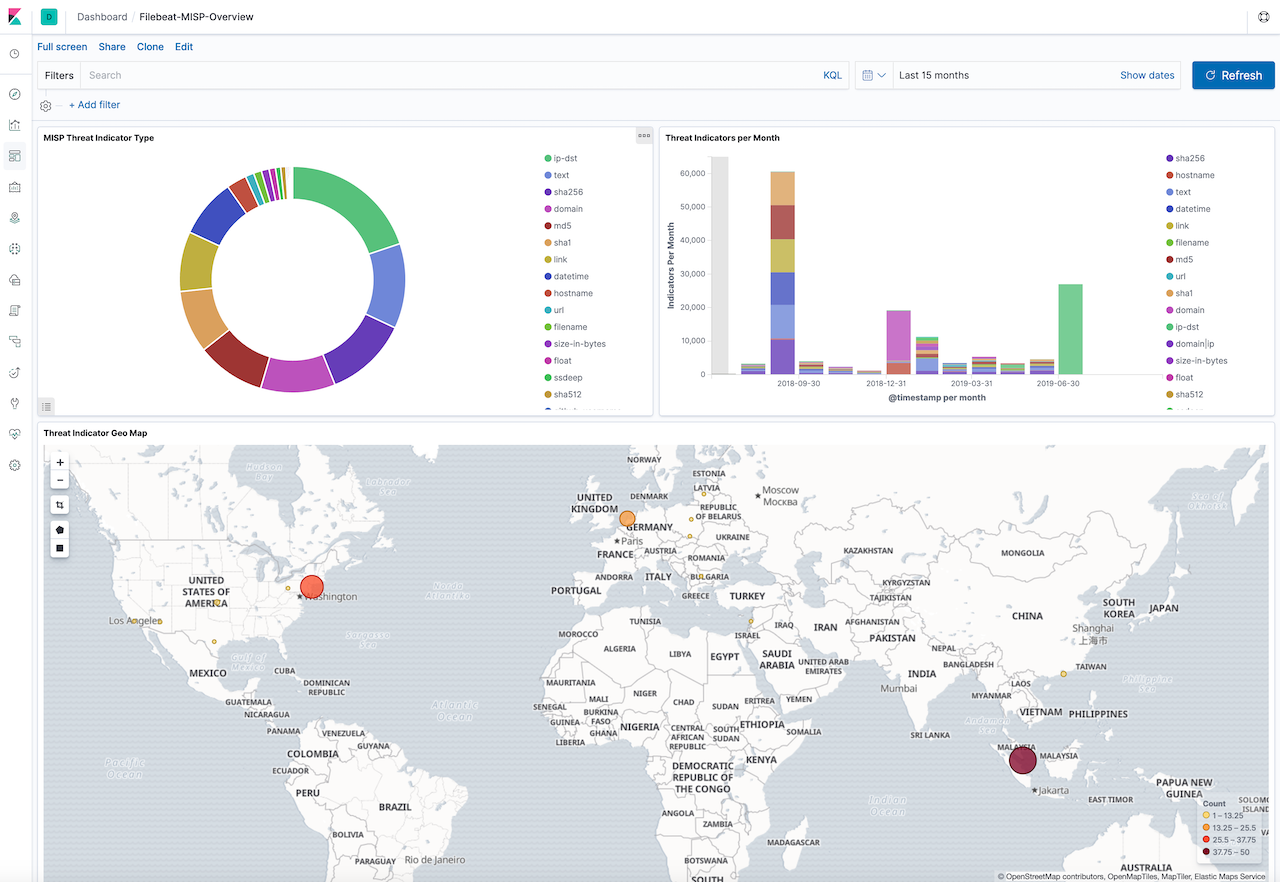The image size is (1280, 882).
Task: Open the Maps app from sidebar
Action: 14,217
